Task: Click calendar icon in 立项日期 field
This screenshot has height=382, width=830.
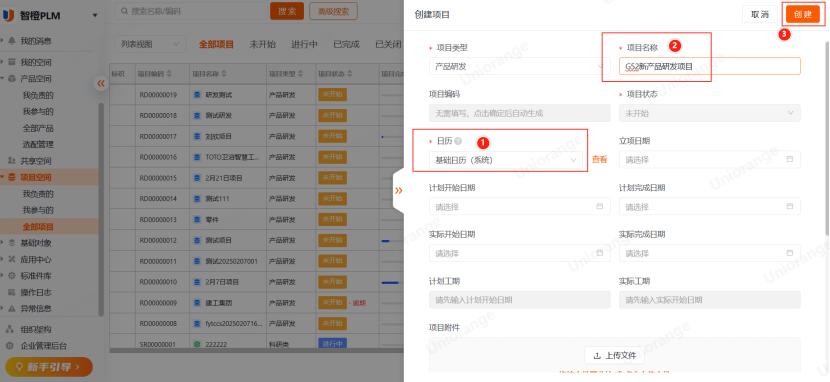Action: click(x=790, y=159)
